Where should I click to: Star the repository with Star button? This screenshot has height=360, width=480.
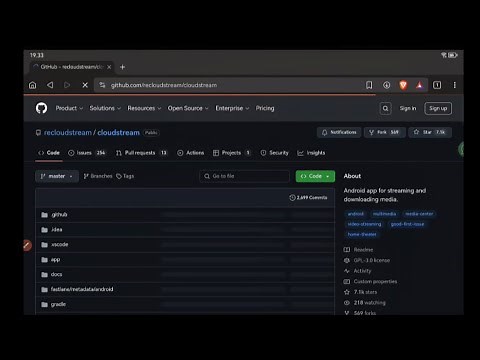coord(430,132)
